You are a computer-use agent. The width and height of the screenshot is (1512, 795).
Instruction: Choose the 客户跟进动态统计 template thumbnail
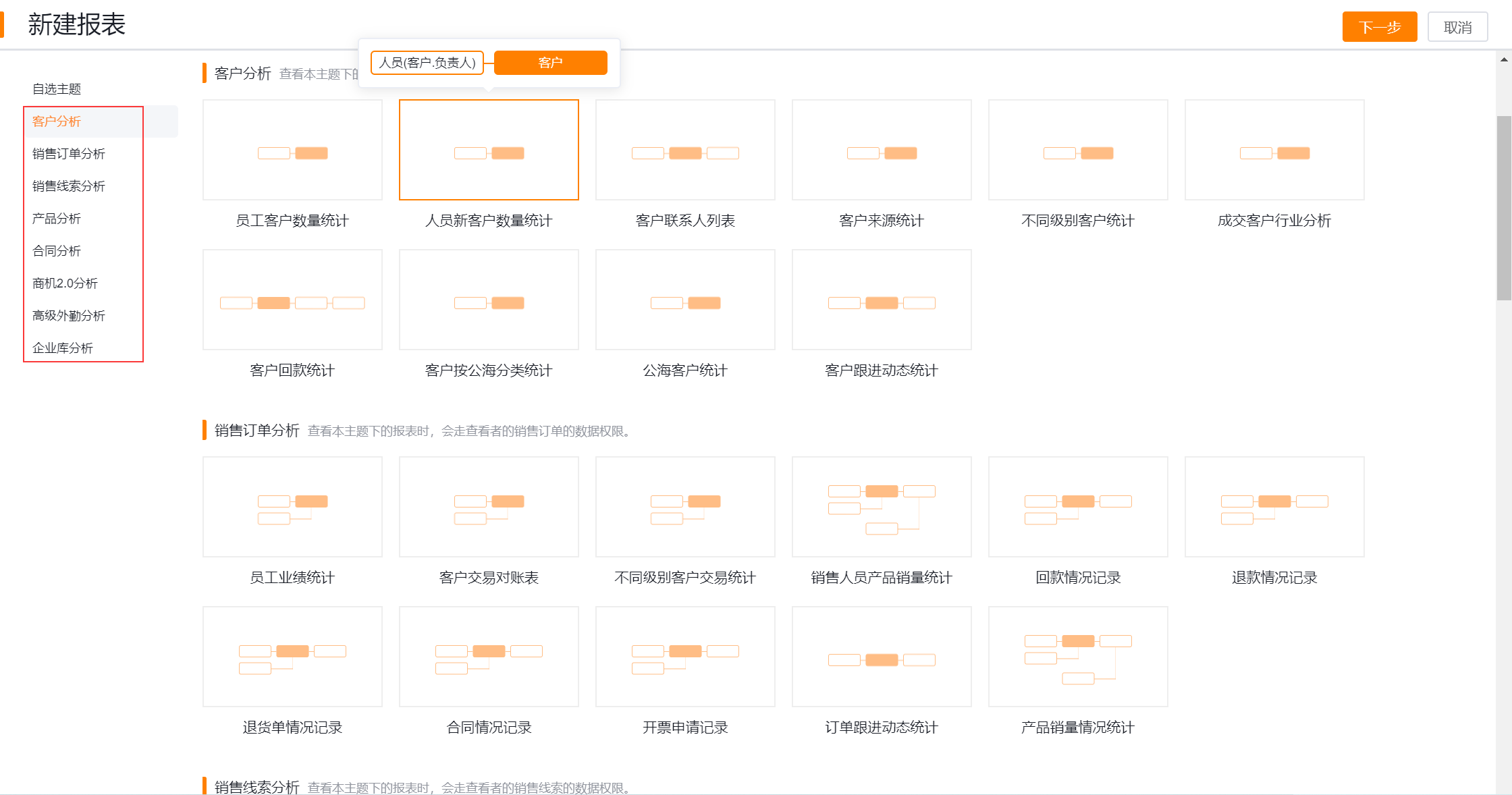[882, 300]
